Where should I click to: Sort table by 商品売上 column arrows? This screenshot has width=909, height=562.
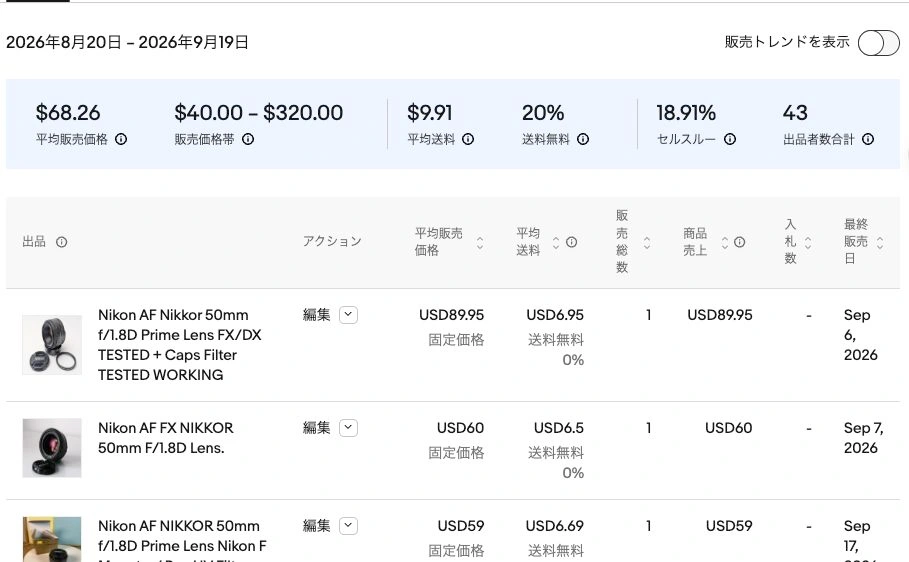point(725,242)
